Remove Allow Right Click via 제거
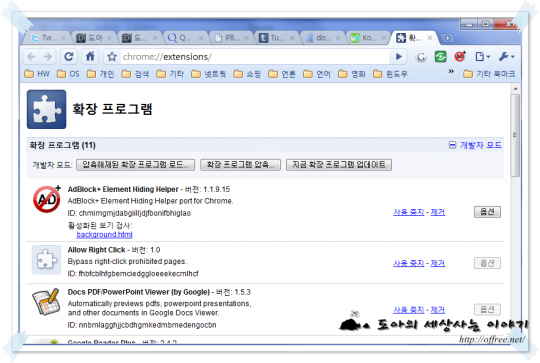The width and height of the screenshot is (540, 363). click(437, 263)
